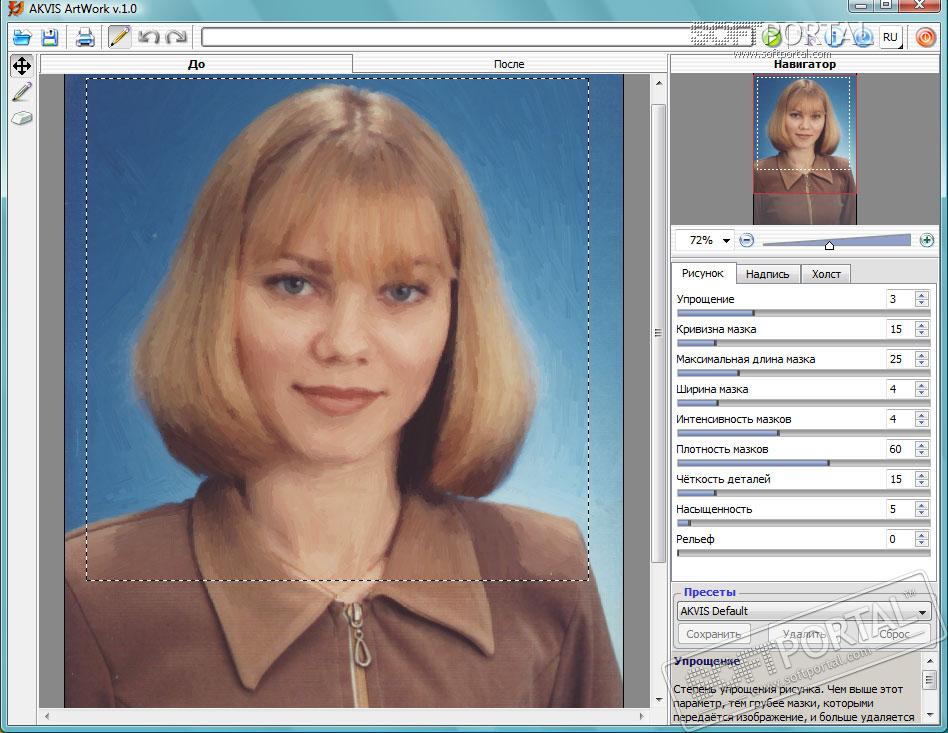Click the Кривизна мазка value field showing 15
This screenshot has width=948, height=733.
[900, 329]
